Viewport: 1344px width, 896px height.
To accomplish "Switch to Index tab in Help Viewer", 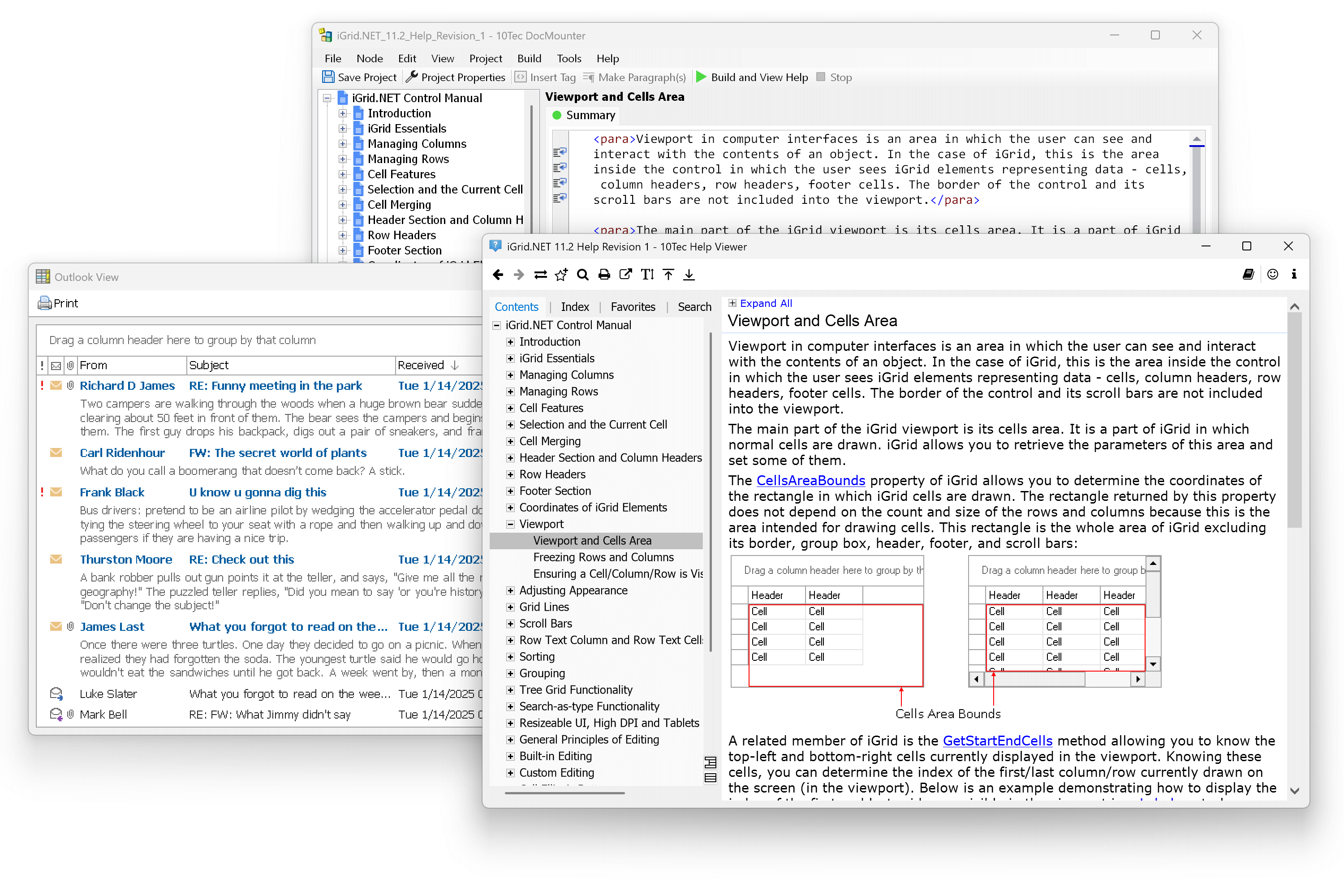I will point(575,307).
